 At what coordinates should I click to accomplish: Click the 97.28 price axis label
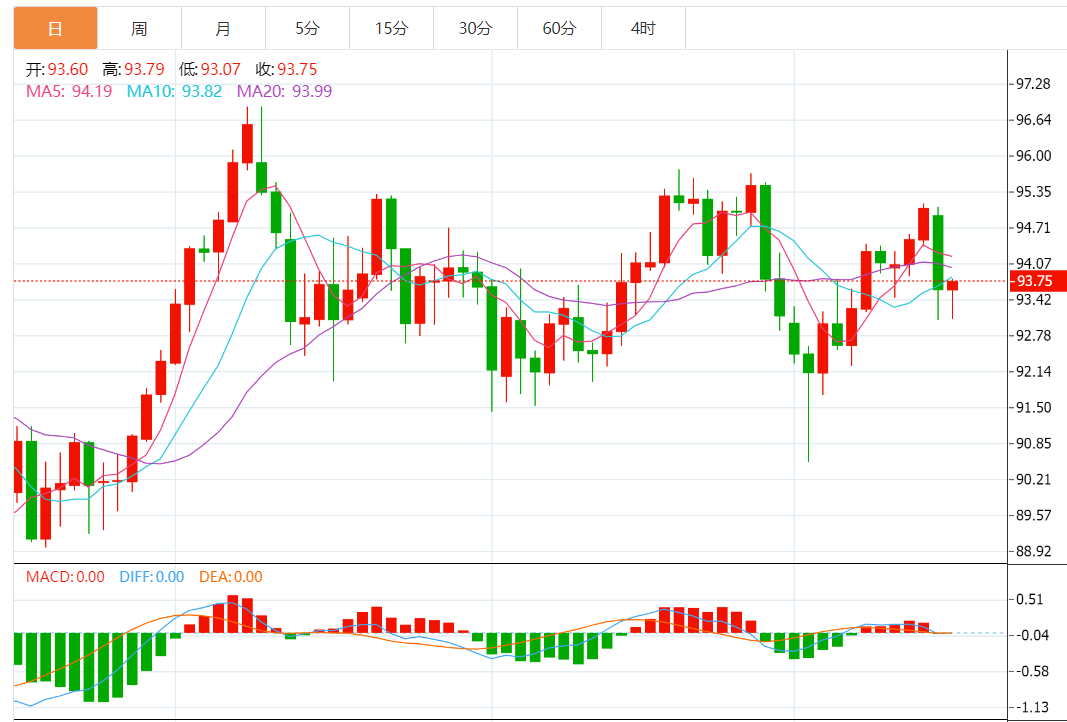(1033, 84)
